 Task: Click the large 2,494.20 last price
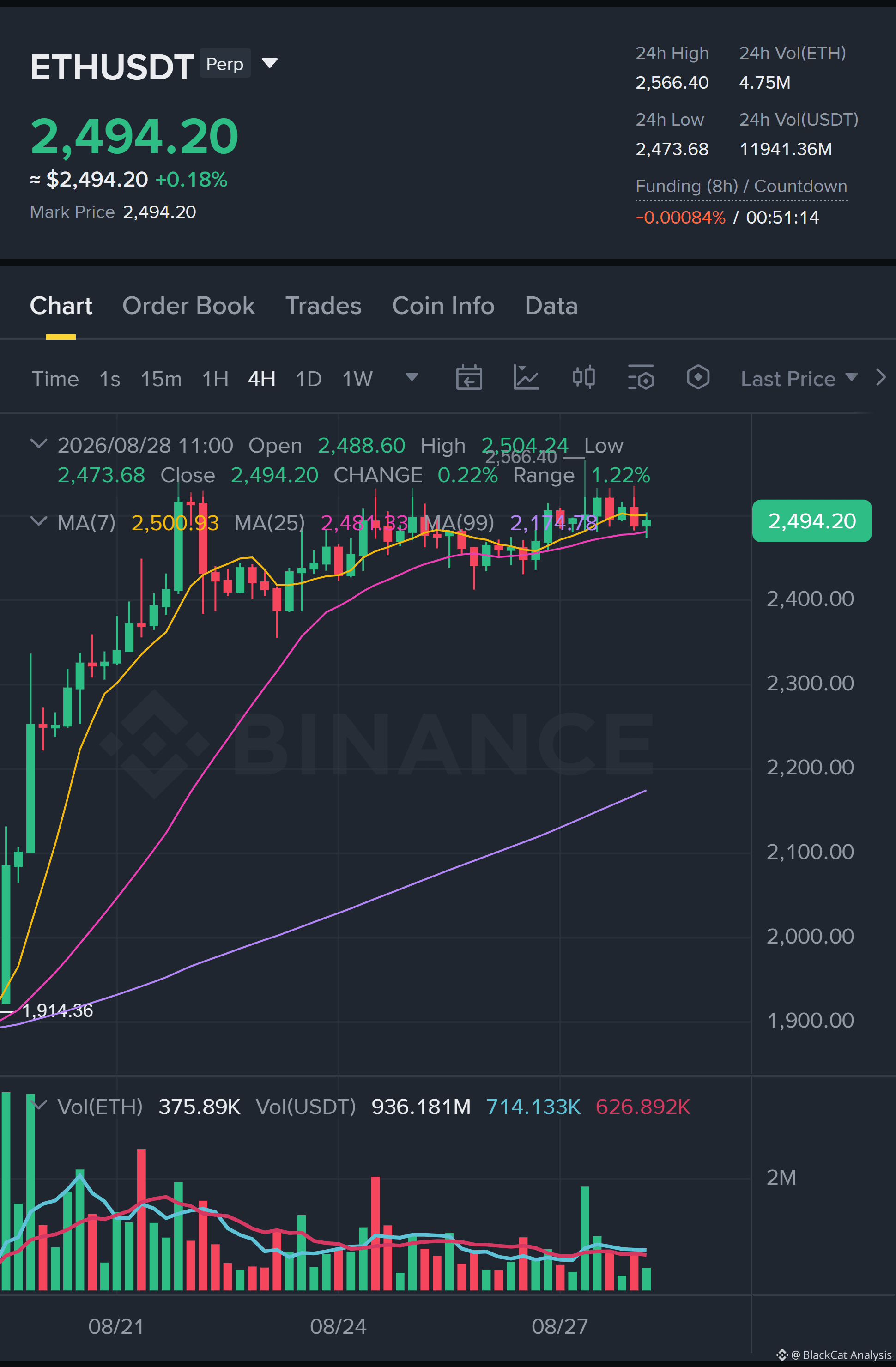(x=134, y=136)
